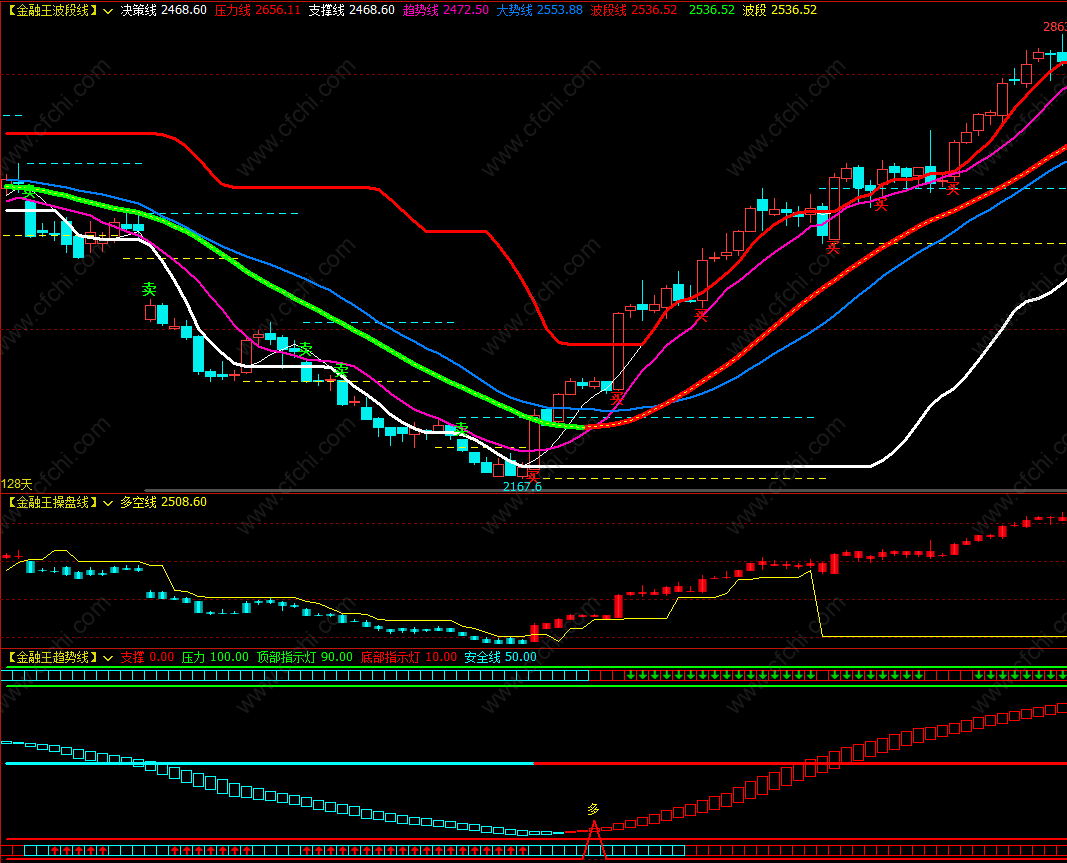This screenshot has width=1067, height=863.
Task: Click the yellow 波段 2536.52 readout
Action: pyautogui.click(x=780, y=10)
